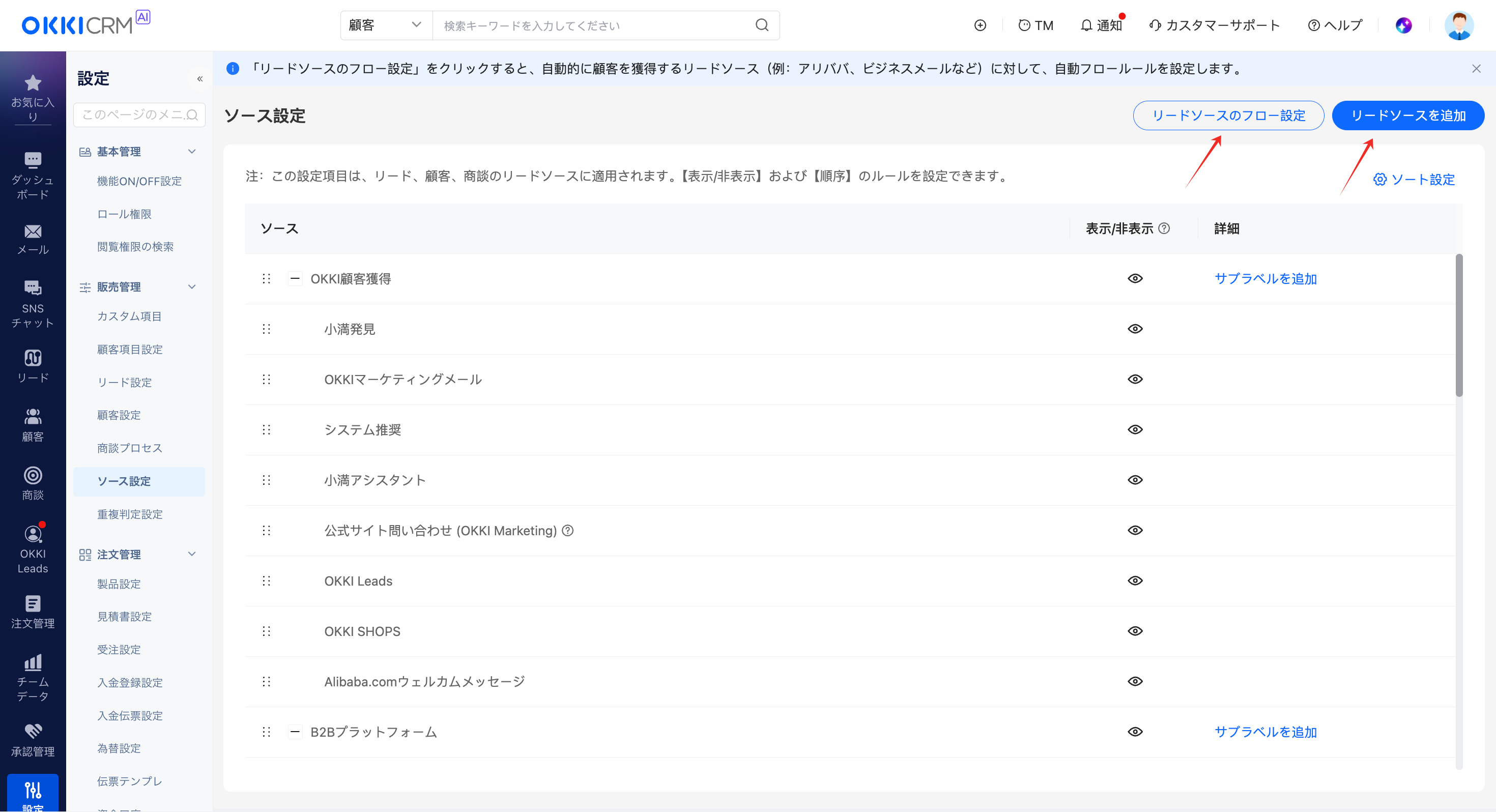Click the source list vertical scrollbar
This screenshot has height=812, width=1496.
click(x=1459, y=326)
